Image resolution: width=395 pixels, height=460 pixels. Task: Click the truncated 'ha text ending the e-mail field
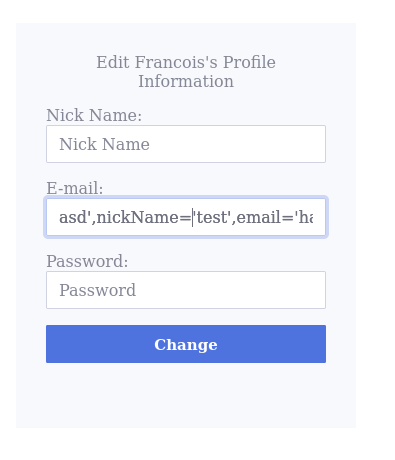pos(303,217)
